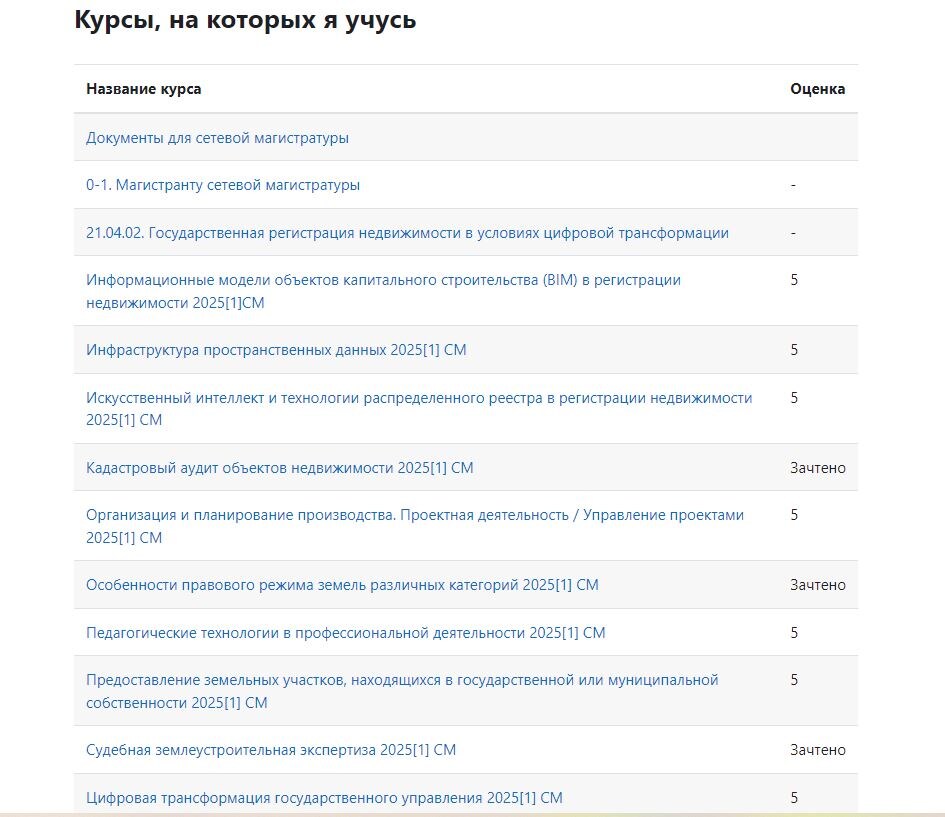Click the dash grade of the registration course row
The height and width of the screenshot is (817, 945).
[793, 231]
